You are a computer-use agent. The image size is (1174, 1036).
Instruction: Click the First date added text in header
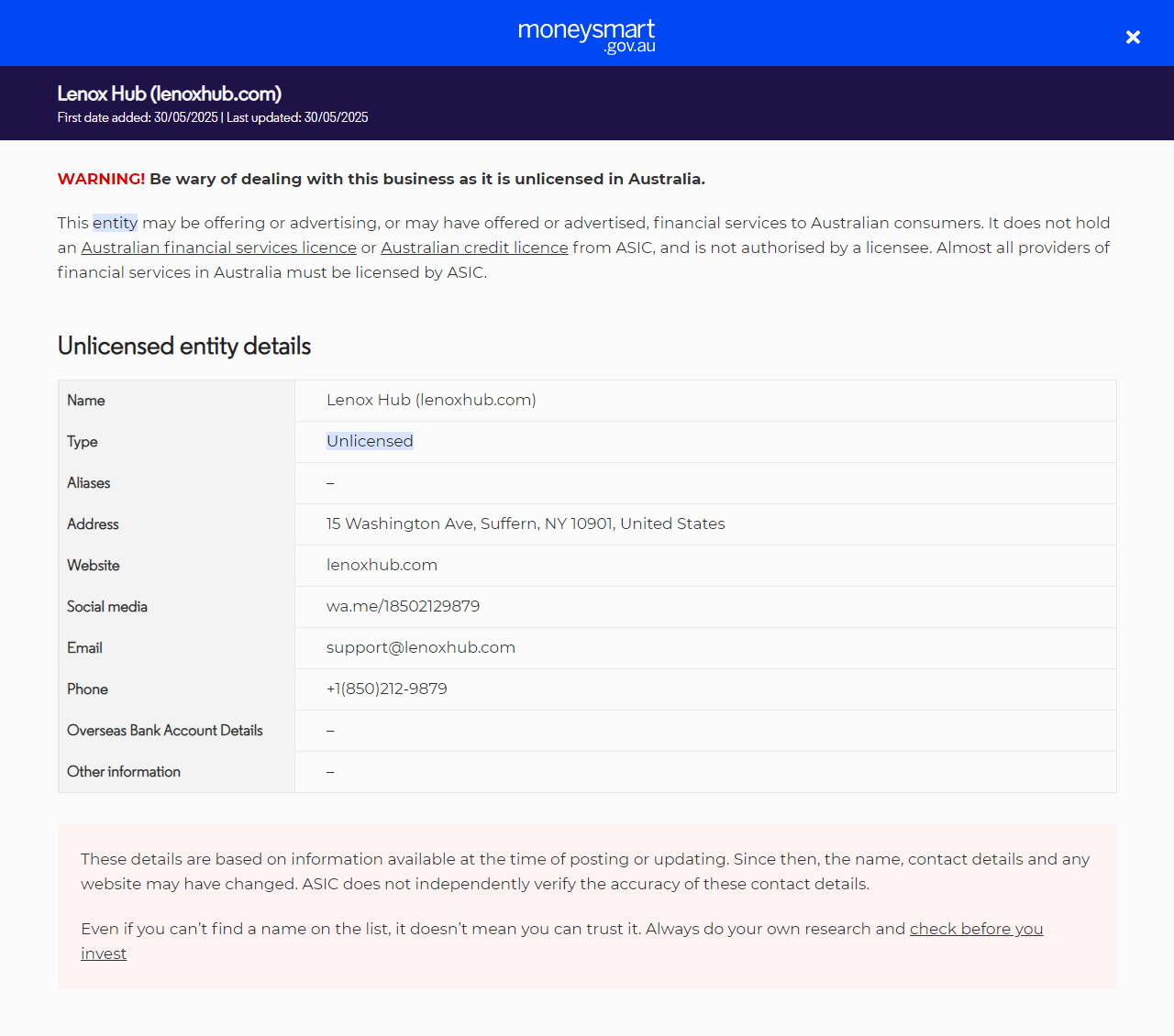pyautogui.click(x=138, y=117)
